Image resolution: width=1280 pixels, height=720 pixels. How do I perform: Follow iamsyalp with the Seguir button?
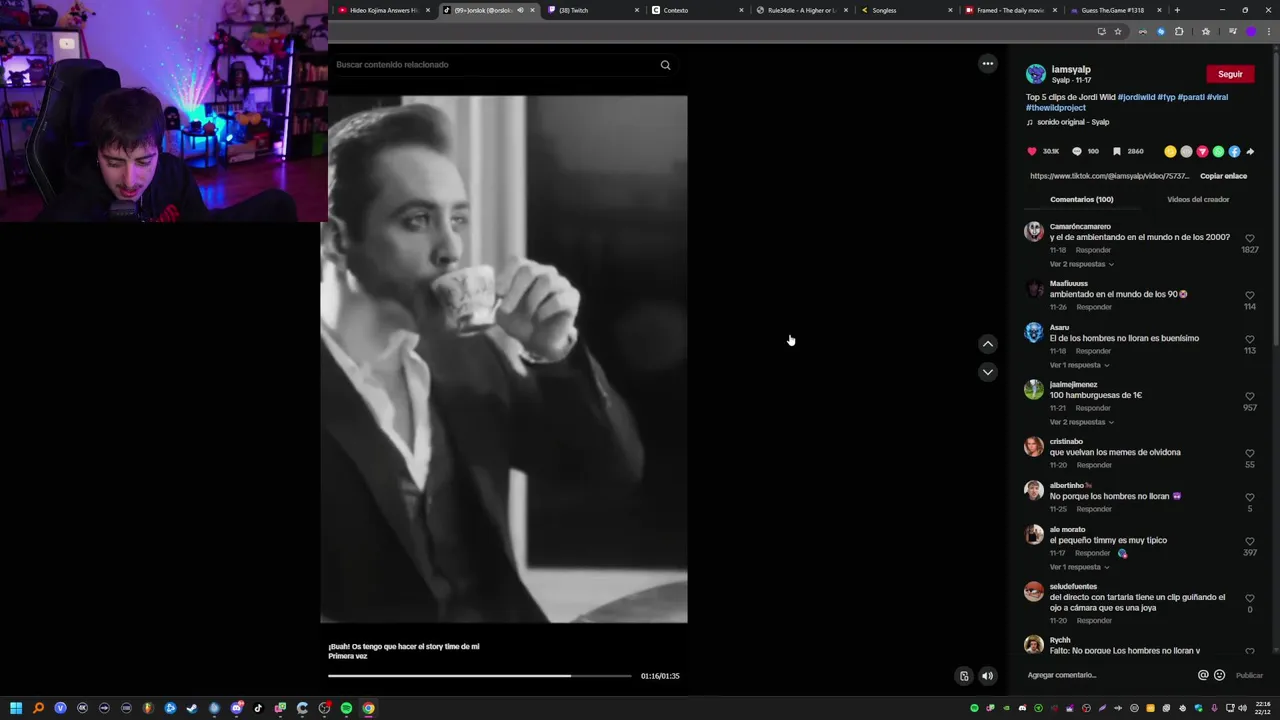pyautogui.click(x=1230, y=74)
